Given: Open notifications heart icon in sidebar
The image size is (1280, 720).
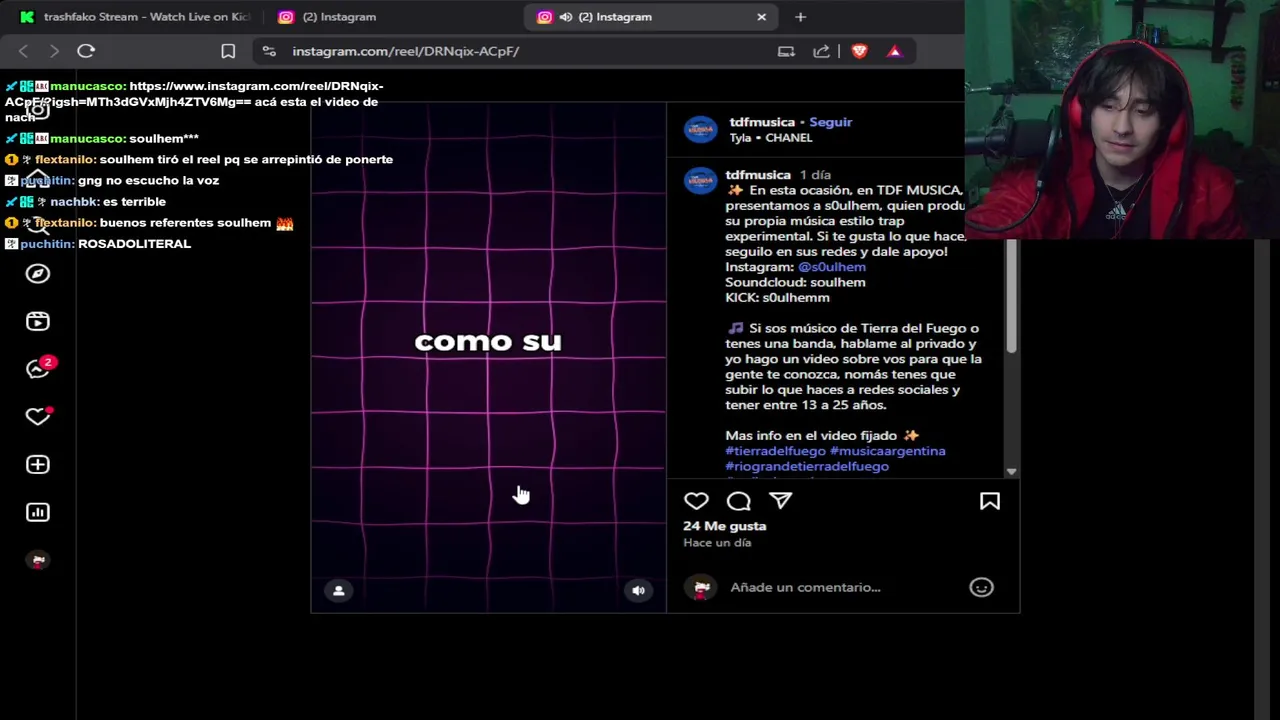Looking at the screenshot, I should pos(38,416).
